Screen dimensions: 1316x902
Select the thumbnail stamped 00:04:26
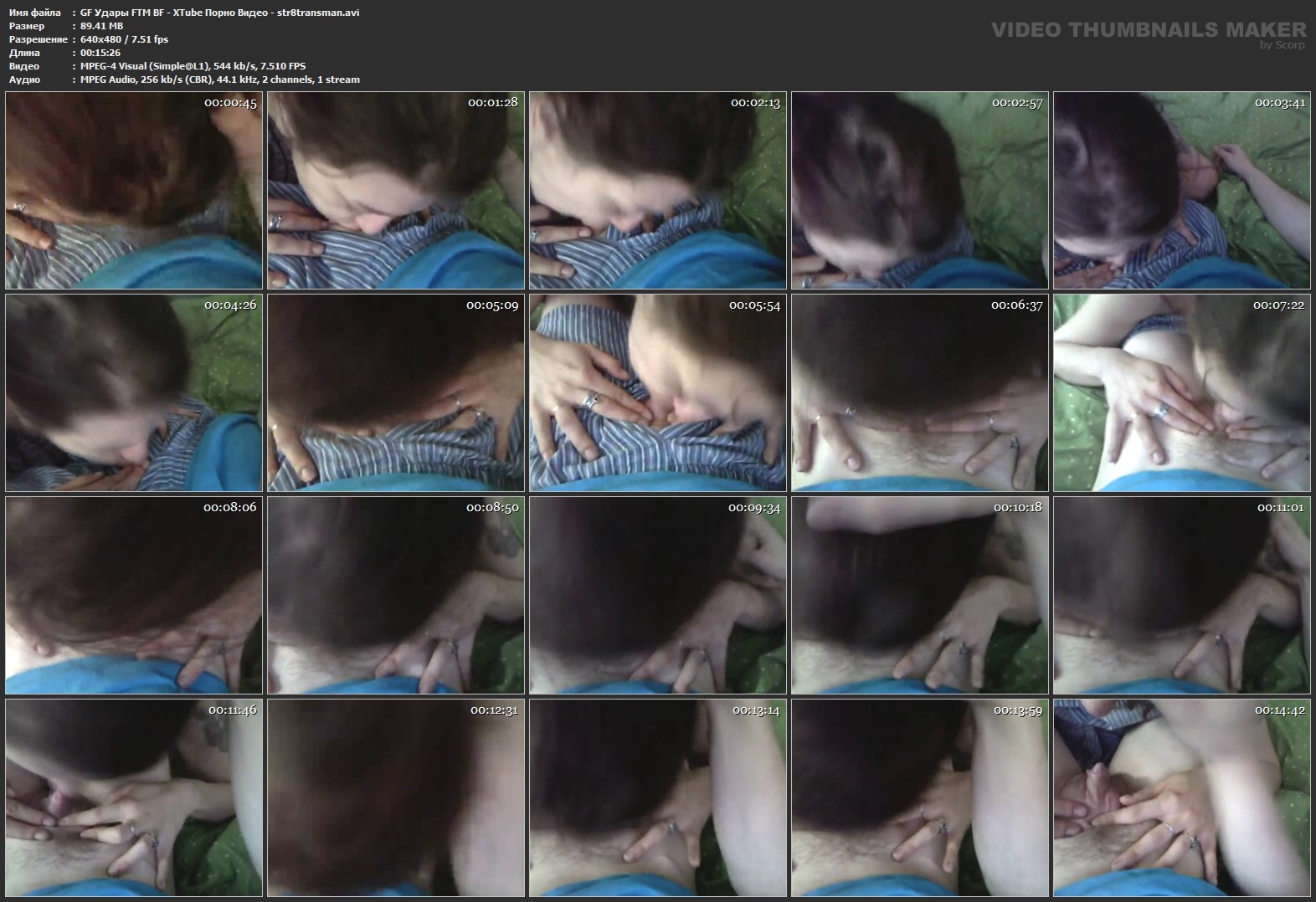pos(134,393)
